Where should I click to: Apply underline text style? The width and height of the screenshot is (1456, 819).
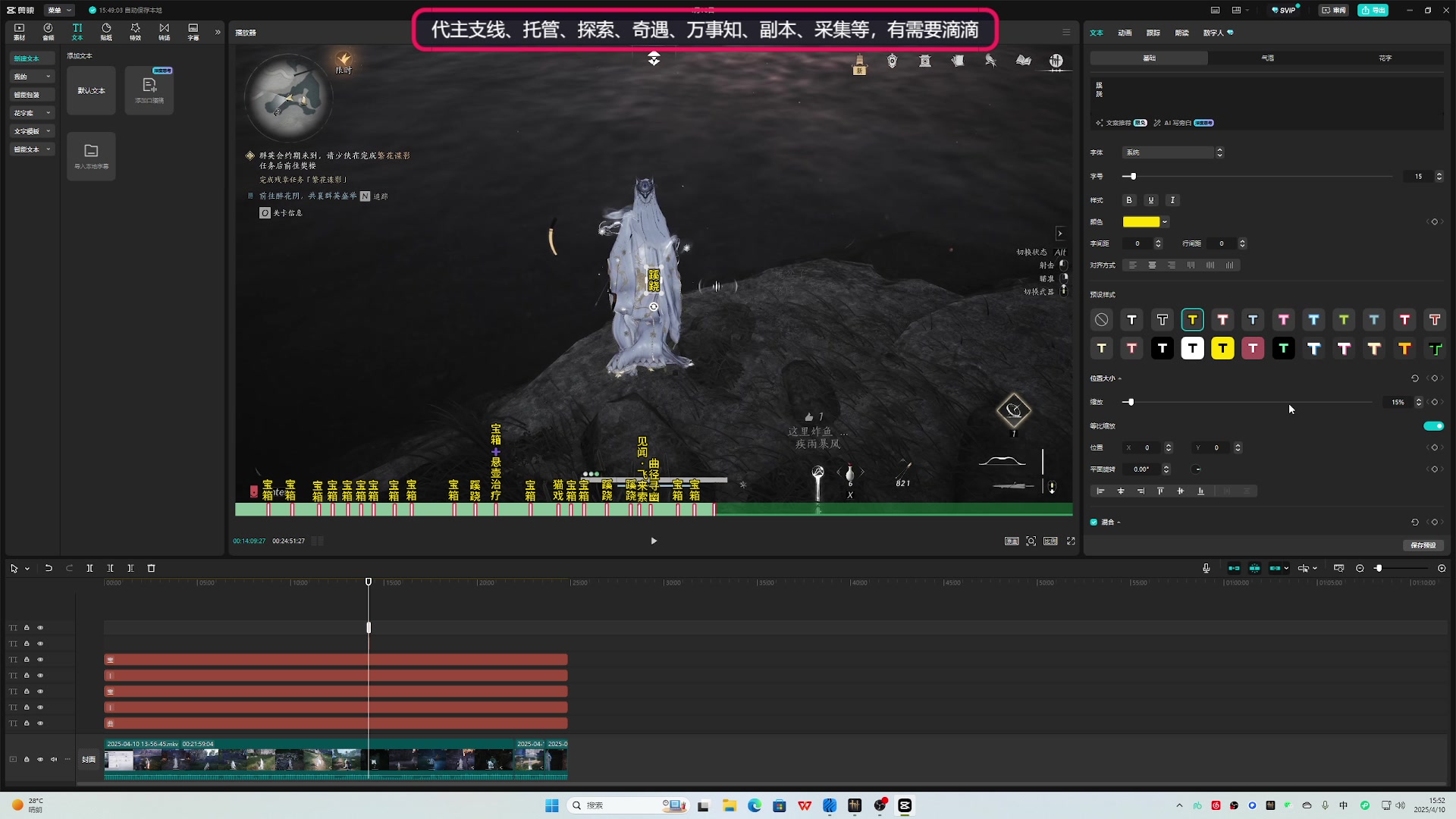click(1151, 200)
